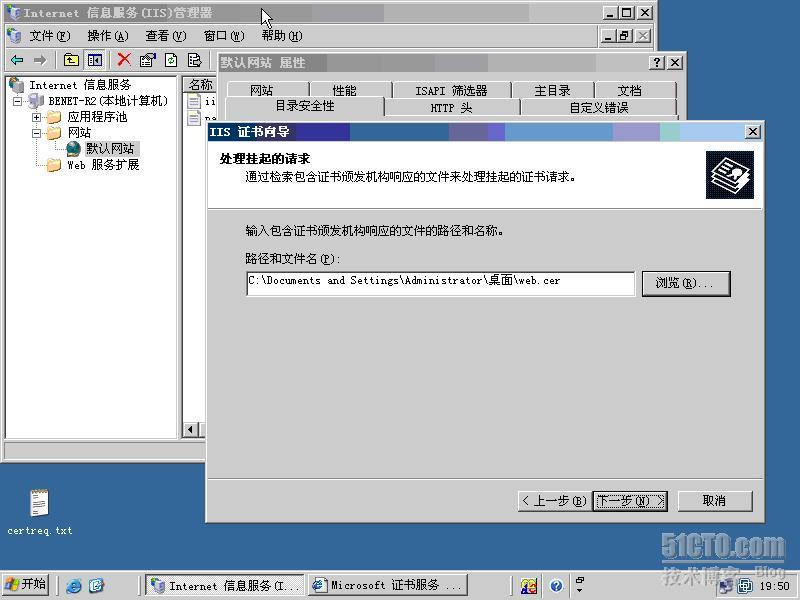Collapse the BENET-R2 computer node
800x600 pixels.
[x=18, y=102]
